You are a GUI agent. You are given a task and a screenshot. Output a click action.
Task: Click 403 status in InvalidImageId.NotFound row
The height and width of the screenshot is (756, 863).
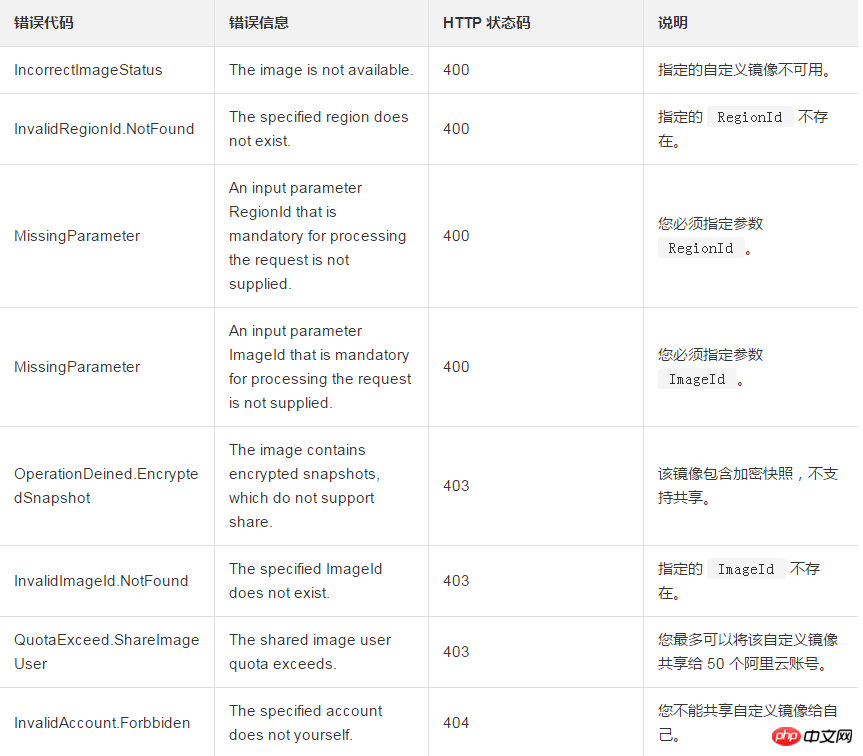[x=456, y=581]
